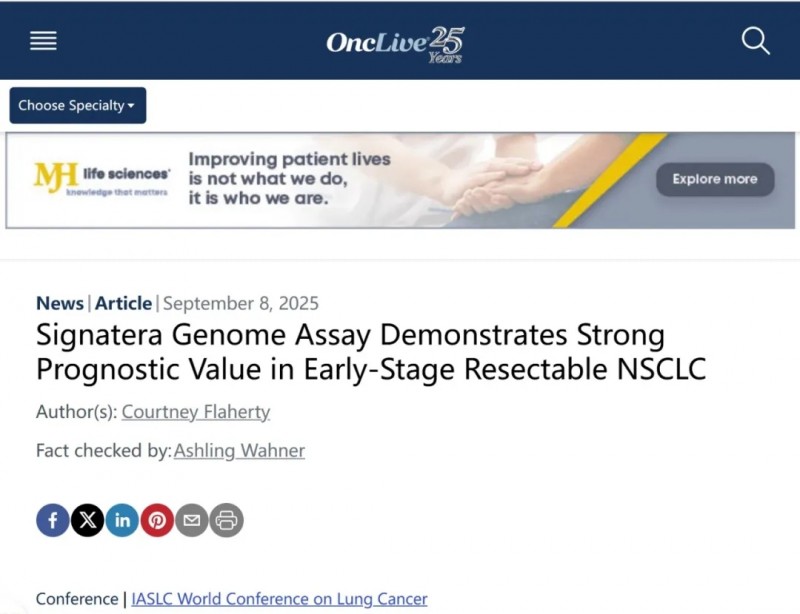Click the Signatera Genome Assay headline
The width and height of the screenshot is (800, 614).
pos(371,352)
